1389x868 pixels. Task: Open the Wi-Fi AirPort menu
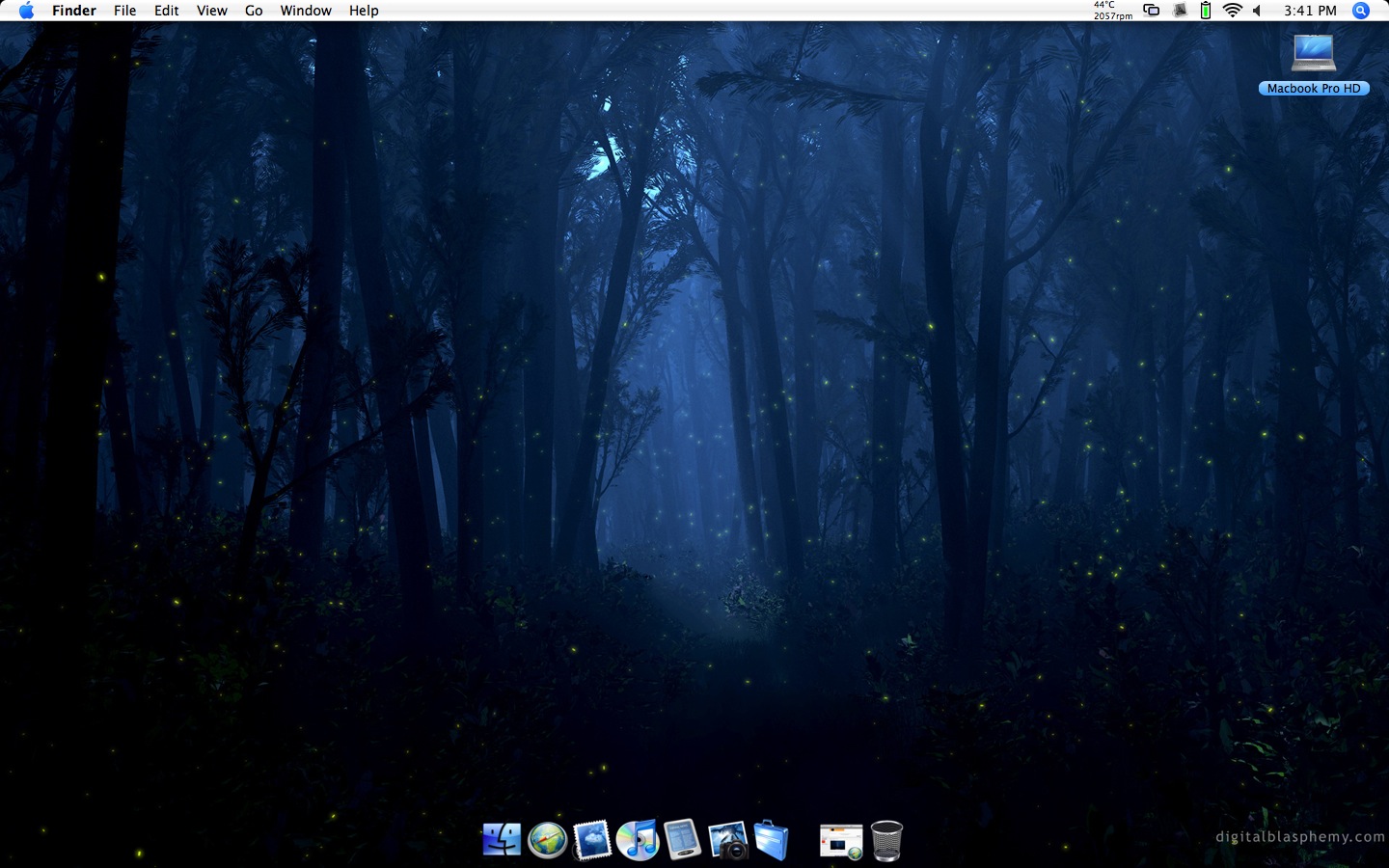1232,11
